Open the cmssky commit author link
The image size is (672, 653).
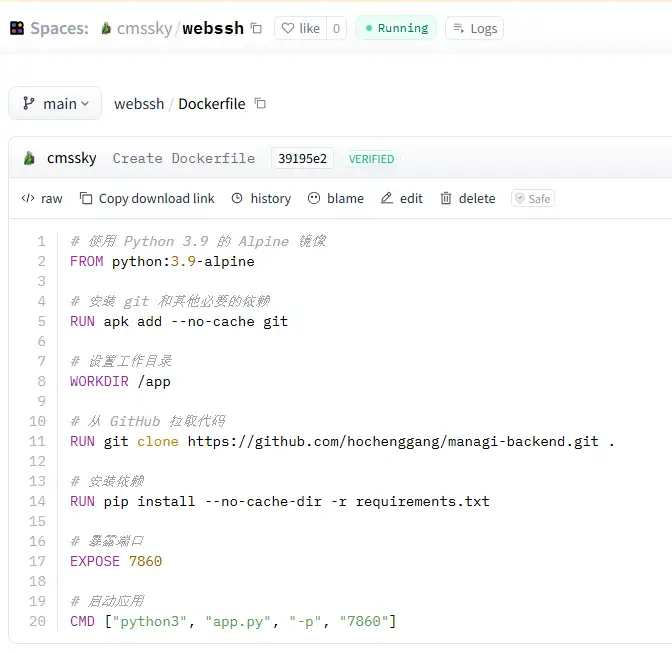point(72,159)
